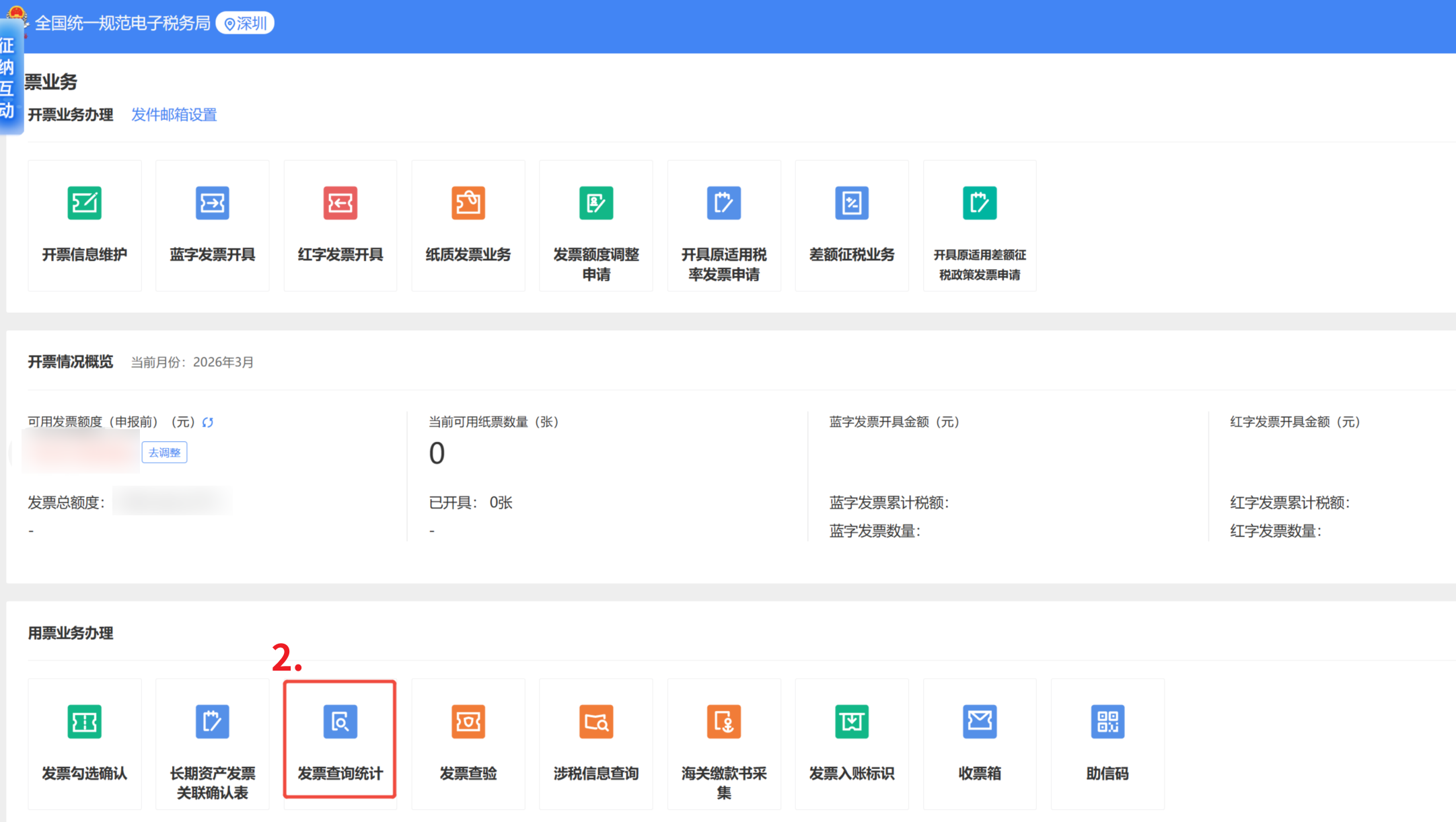Click the 发票查验 icon
The image size is (1456, 822).
[x=468, y=722]
